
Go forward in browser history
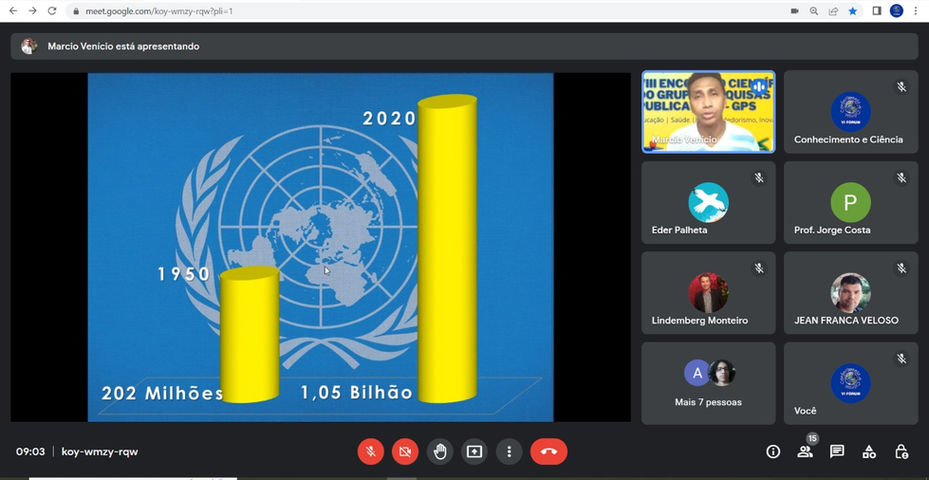pos(33,11)
